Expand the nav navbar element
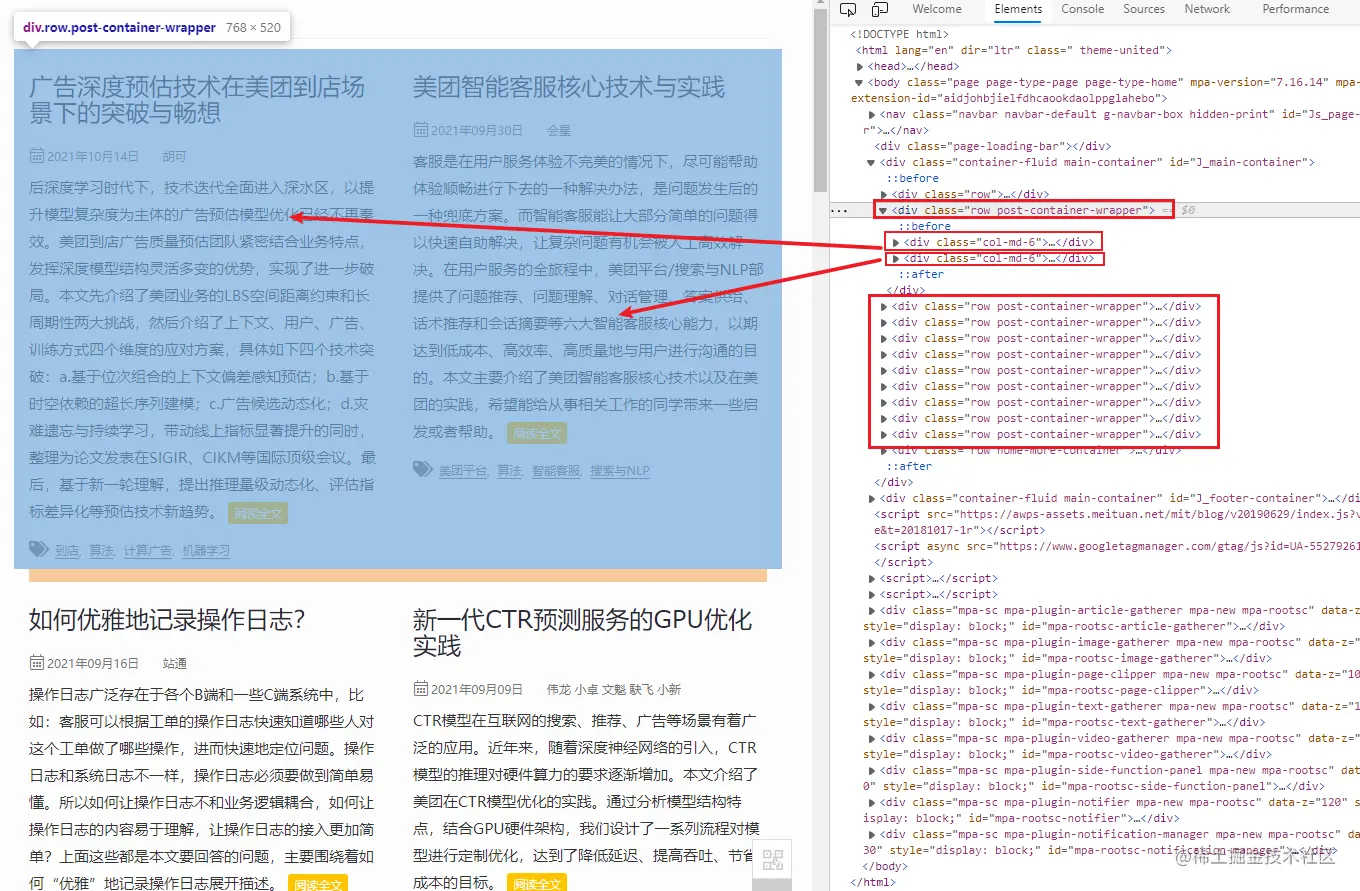The height and width of the screenshot is (891, 1360). [x=872, y=114]
